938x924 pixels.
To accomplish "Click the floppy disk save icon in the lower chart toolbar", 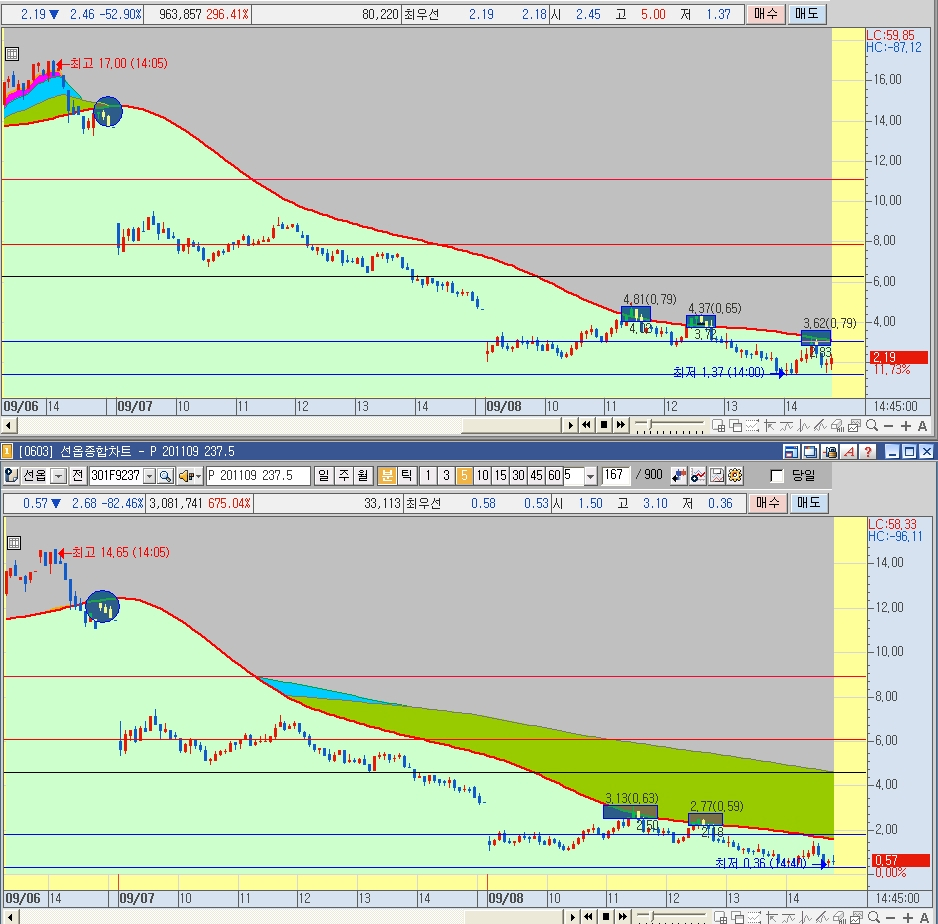I will coord(717,476).
